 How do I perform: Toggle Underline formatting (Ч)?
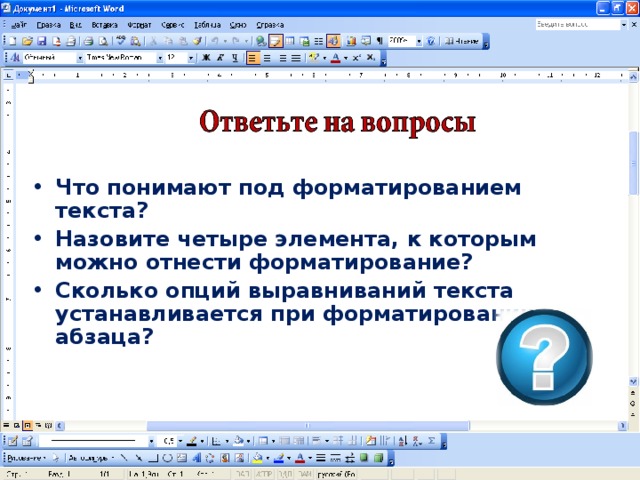tap(235, 58)
